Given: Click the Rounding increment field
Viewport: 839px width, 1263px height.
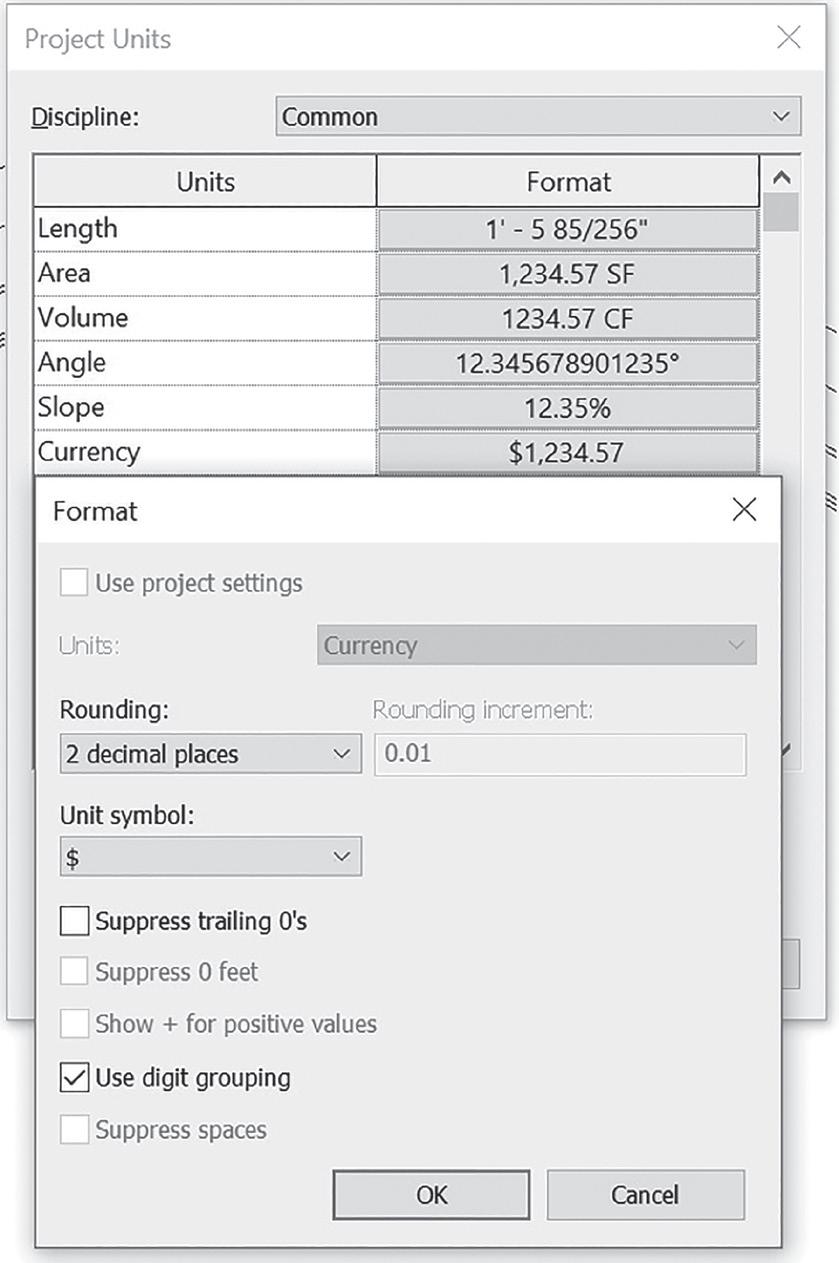Looking at the screenshot, I should point(560,754).
